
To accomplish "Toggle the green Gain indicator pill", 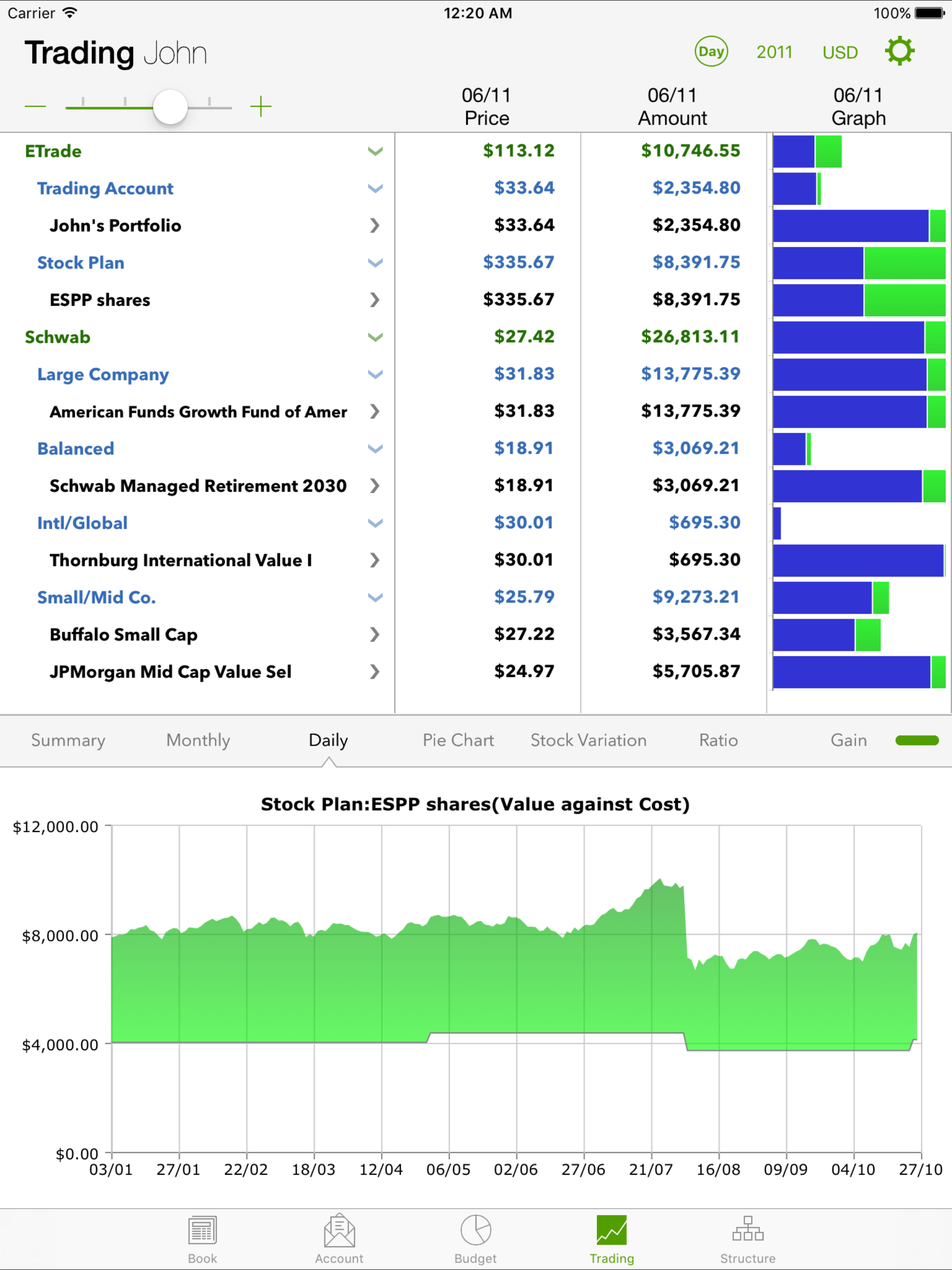I will pos(916,741).
